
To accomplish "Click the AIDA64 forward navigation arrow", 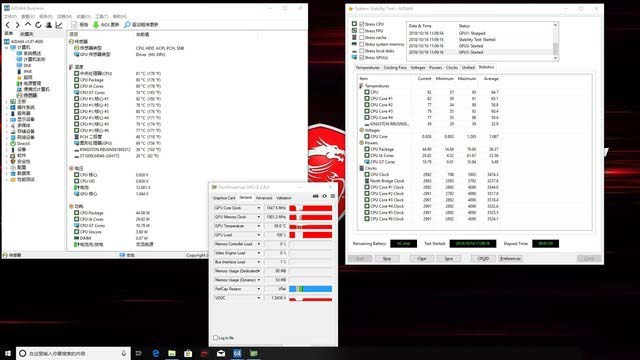I will (x=18, y=25).
